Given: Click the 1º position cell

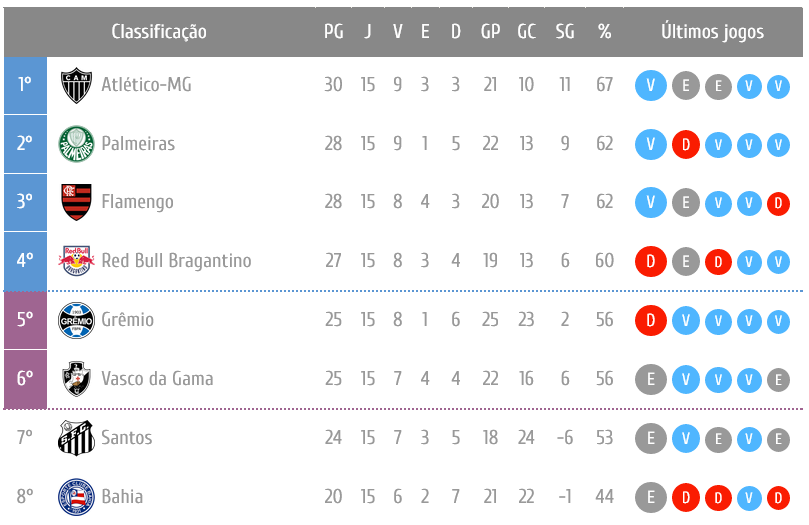Looking at the screenshot, I should click(25, 85).
